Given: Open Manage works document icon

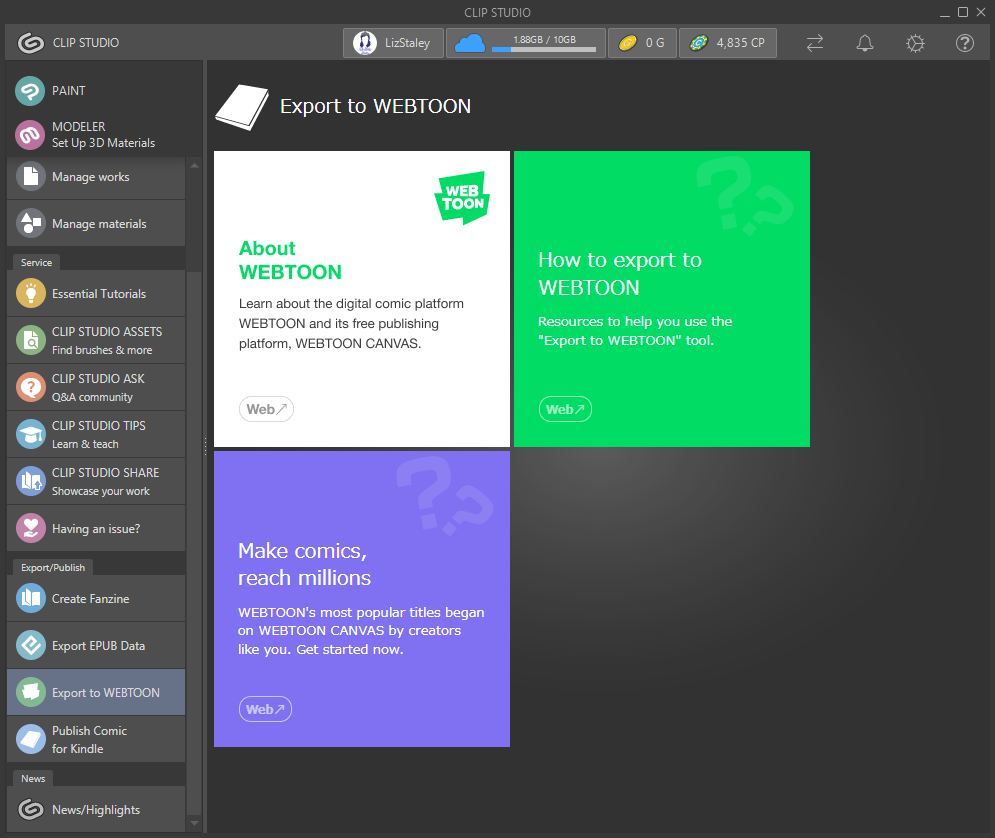Looking at the screenshot, I should click(30, 176).
